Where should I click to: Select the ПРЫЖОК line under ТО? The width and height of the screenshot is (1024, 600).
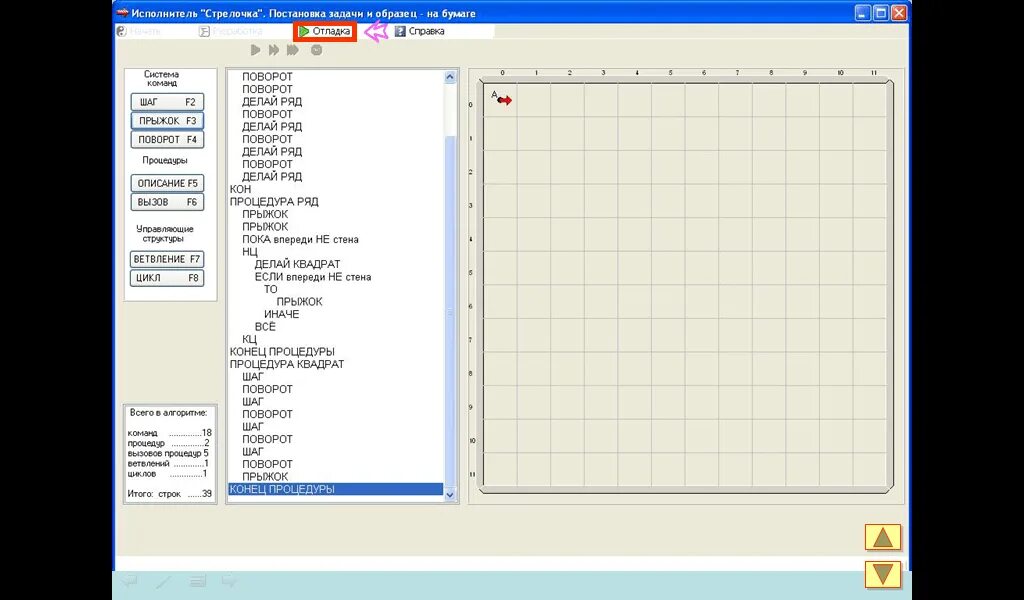click(x=299, y=302)
